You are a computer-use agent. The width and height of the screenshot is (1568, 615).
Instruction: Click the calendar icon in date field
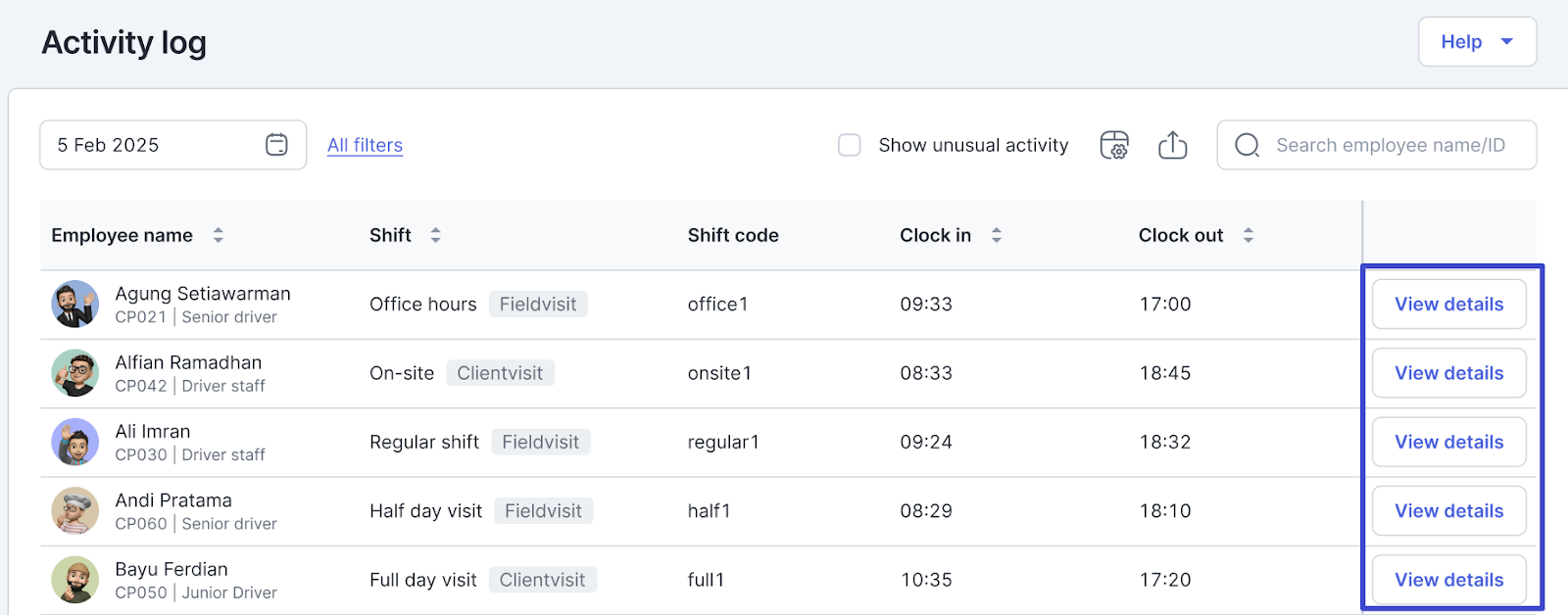point(276,145)
